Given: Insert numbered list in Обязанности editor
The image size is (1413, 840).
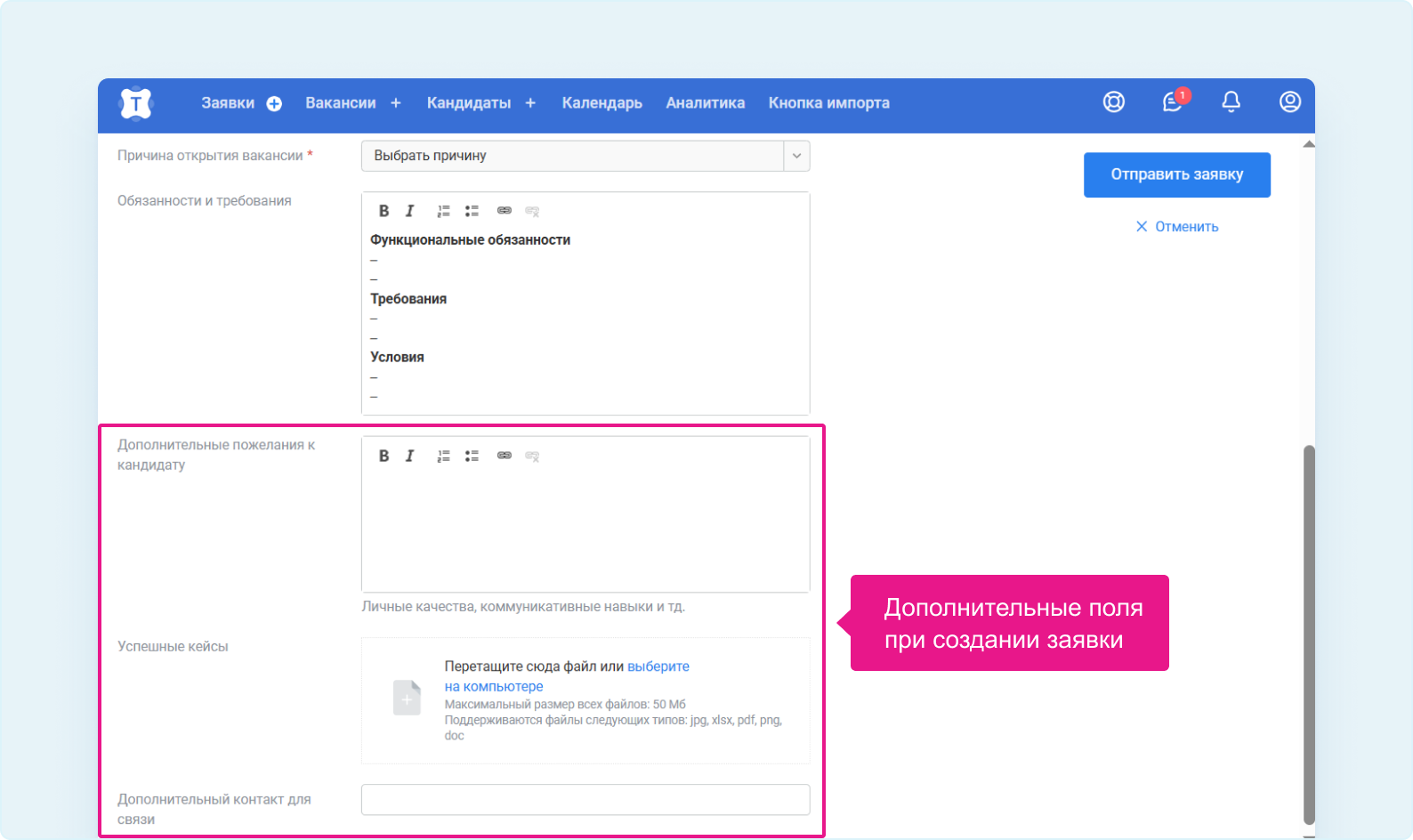Looking at the screenshot, I should [x=443, y=211].
